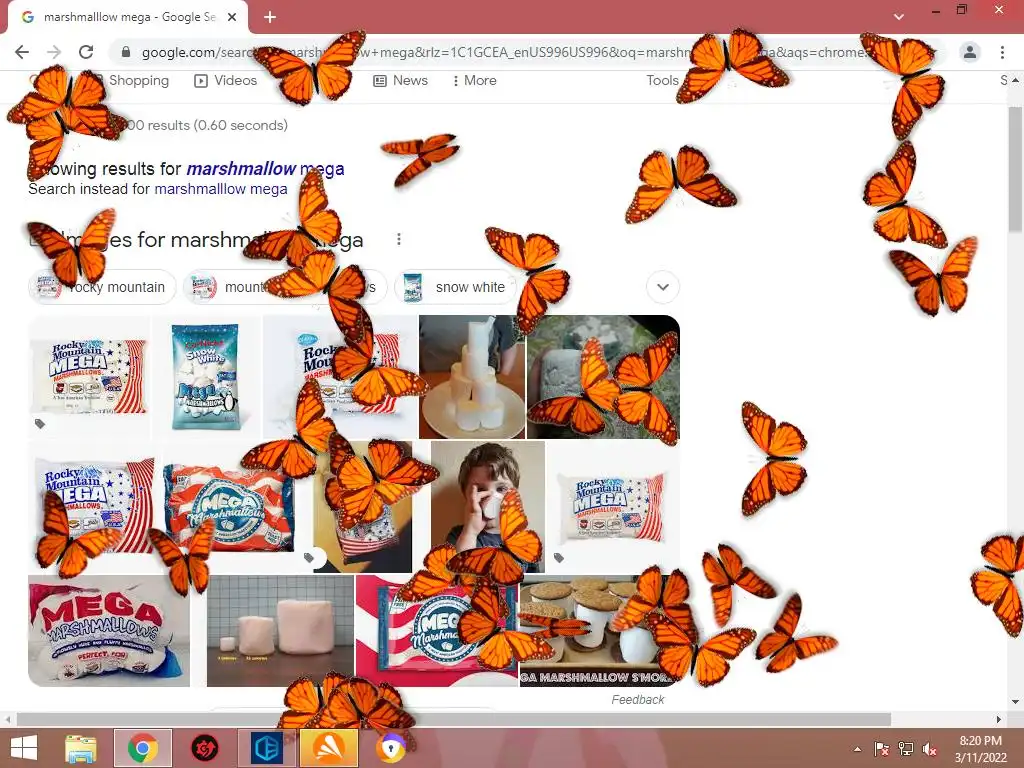Open the network status tray icon
The height and width of the screenshot is (768, 1024).
tap(906, 749)
